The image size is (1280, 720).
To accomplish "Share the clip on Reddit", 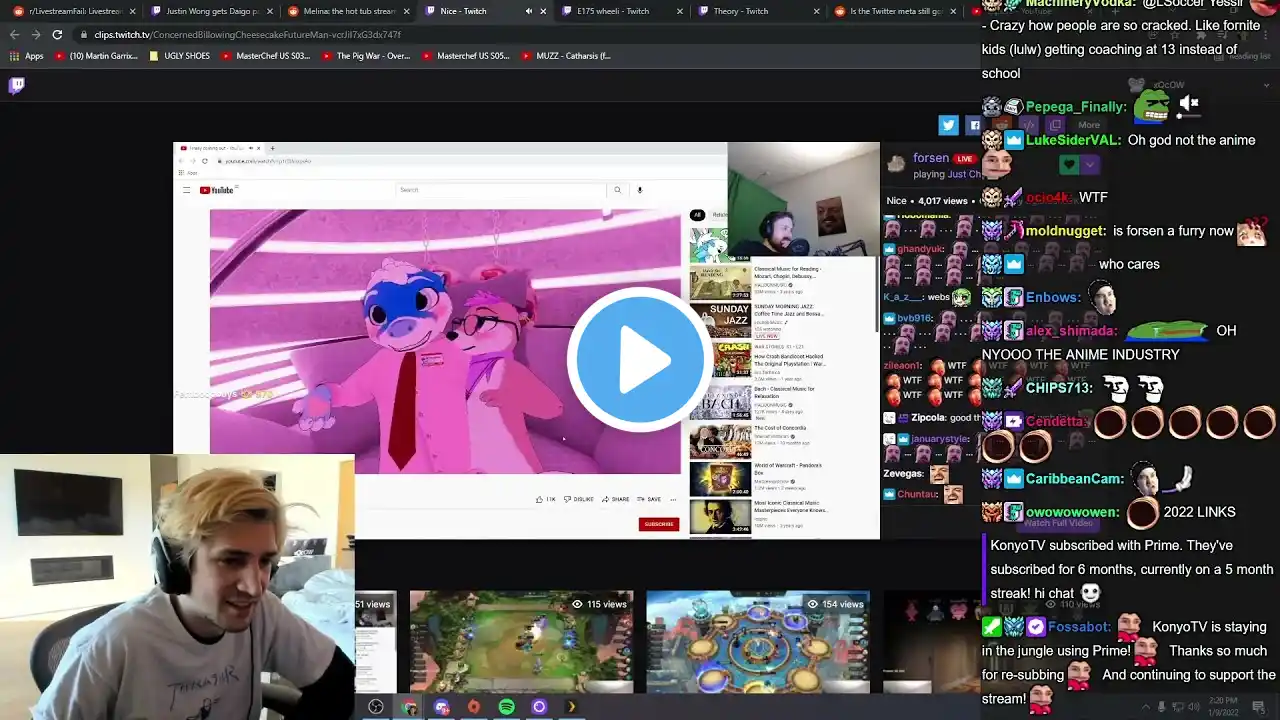I will pyautogui.click(x=1002, y=125).
